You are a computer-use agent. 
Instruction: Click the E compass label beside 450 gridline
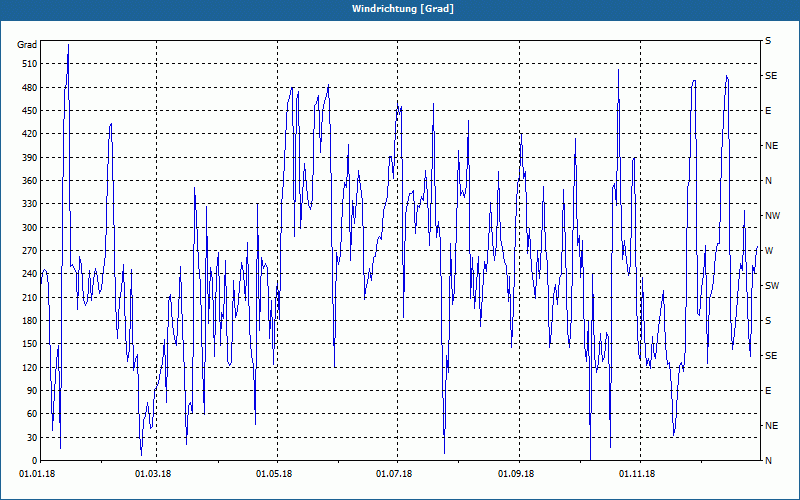pyautogui.click(x=768, y=111)
